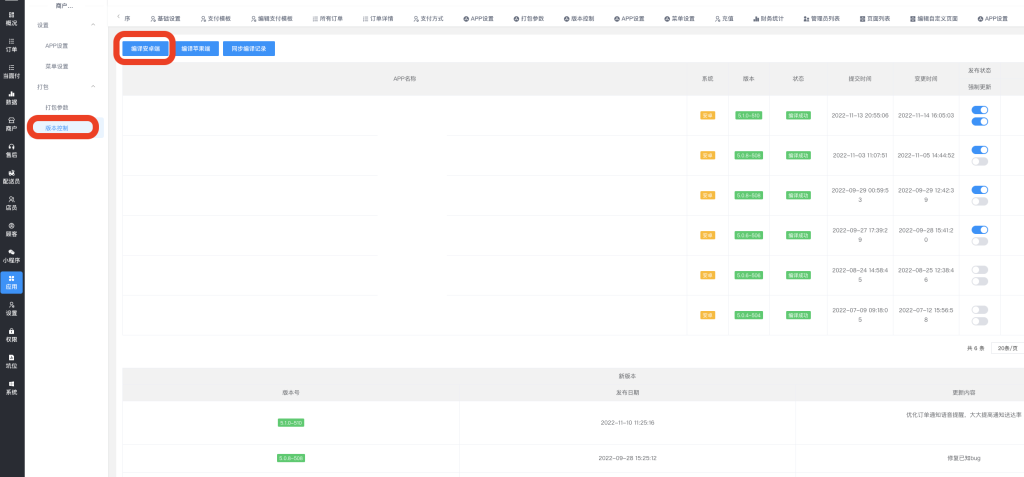Screen dimensions: 1024x477
Task: Switch to the 所有订单 tab
Action: 326,18
